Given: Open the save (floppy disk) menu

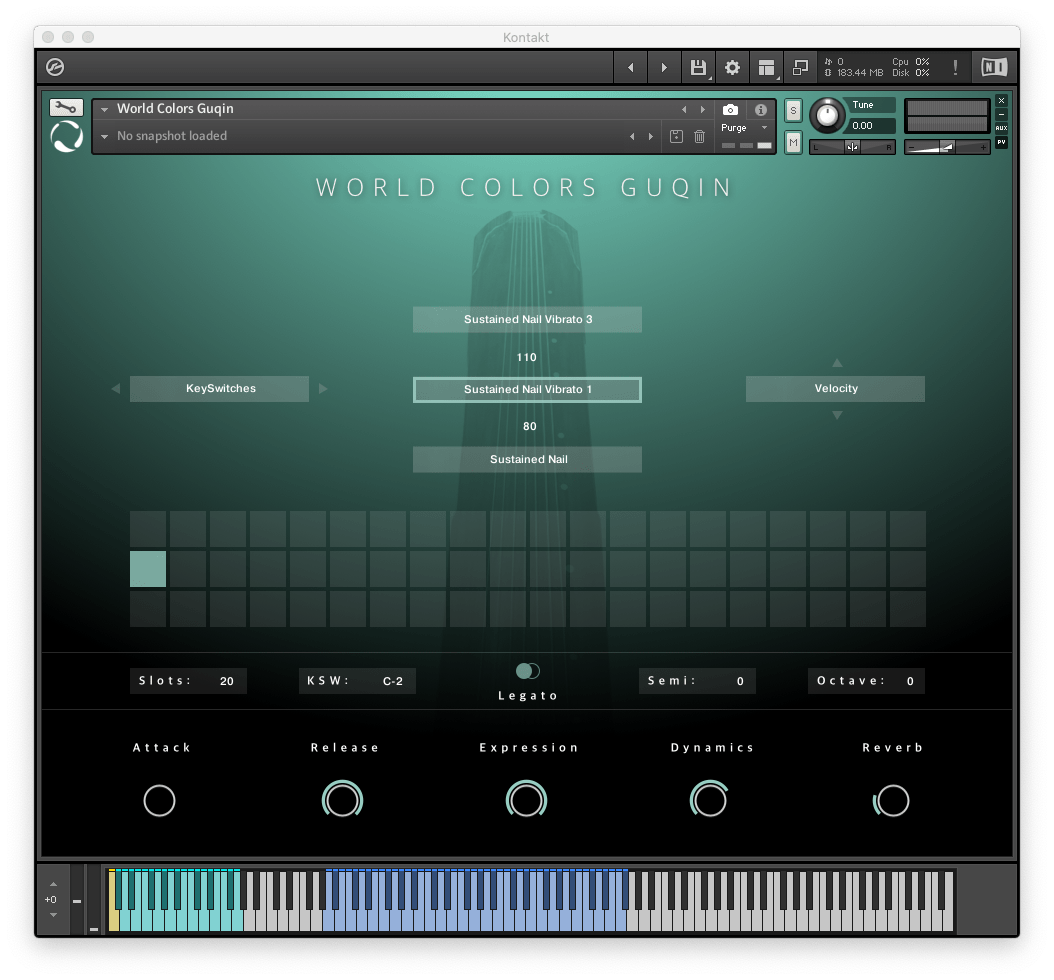Looking at the screenshot, I should coord(698,67).
